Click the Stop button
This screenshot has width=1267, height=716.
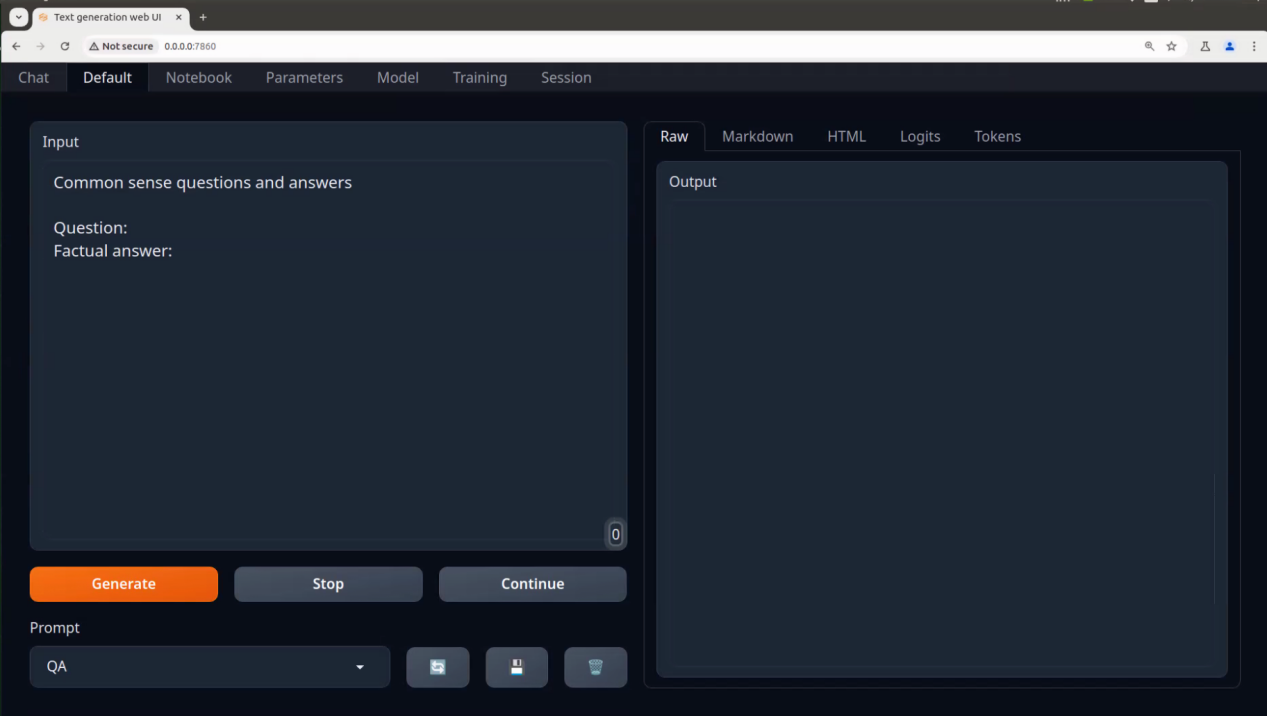tap(328, 584)
